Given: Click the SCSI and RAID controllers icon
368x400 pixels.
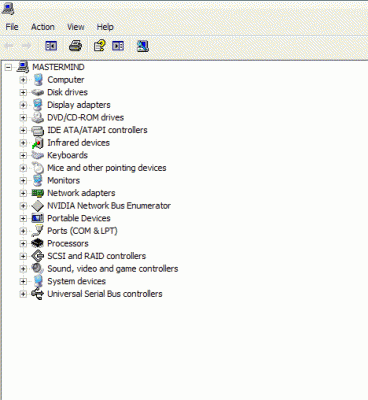Looking at the screenshot, I should pos(38,256).
